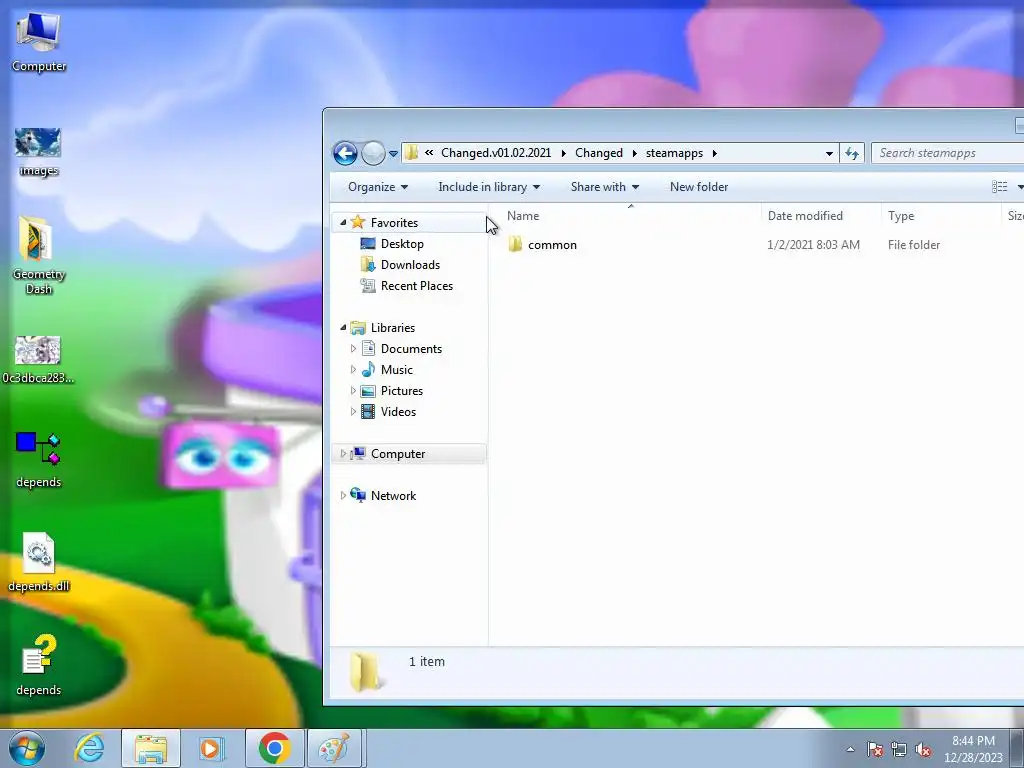Navigate to Changed.v01.02.2021 in the address bar
The image size is (1024, 768).
click(x=496, y=153)
